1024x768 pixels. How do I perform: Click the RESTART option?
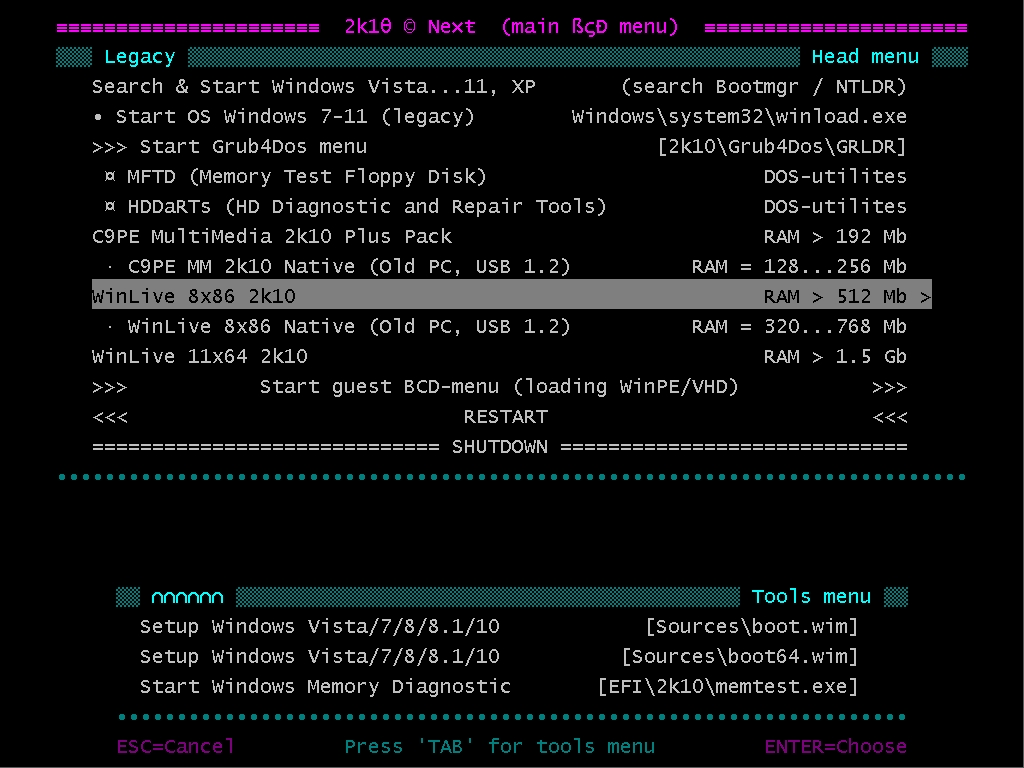[x=505, y=417]
